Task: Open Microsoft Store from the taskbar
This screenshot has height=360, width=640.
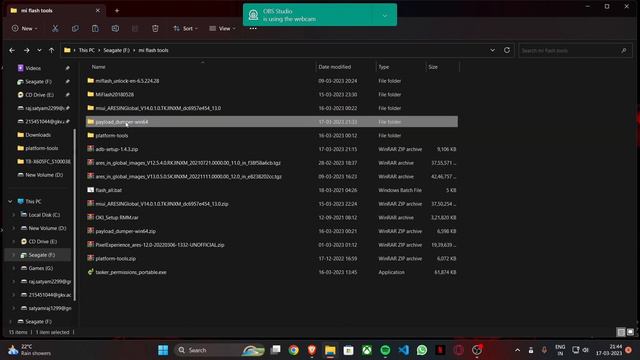Action: pos(349,350)
